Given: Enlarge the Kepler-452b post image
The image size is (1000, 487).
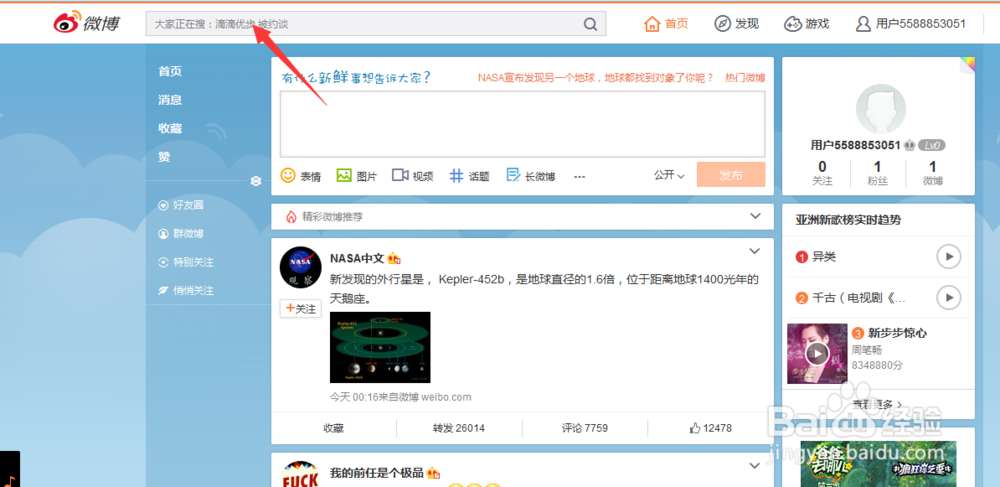Looking at the screenshot, I should [x=380, y=347].
